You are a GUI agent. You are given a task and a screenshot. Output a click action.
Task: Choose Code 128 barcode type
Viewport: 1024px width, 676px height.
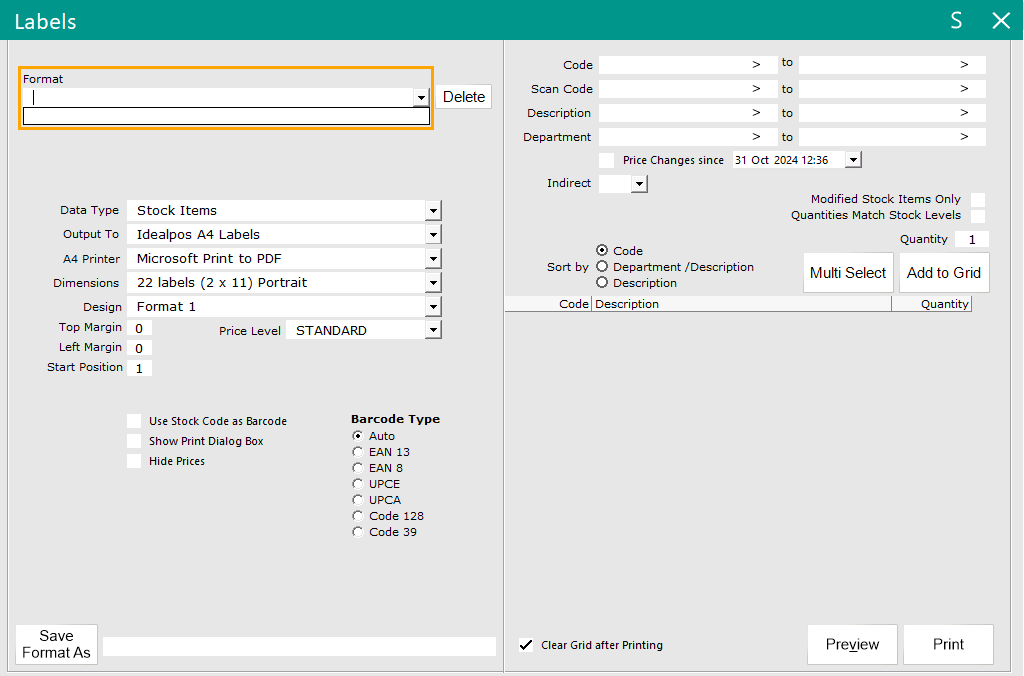click(x=358, y=516)
